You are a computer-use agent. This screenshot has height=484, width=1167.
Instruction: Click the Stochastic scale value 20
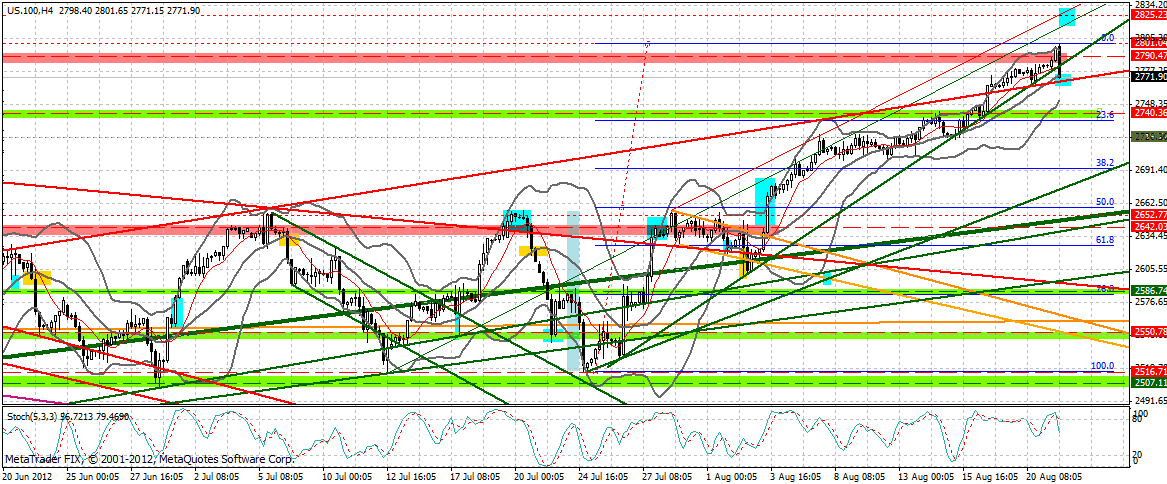coord(1139,453)
